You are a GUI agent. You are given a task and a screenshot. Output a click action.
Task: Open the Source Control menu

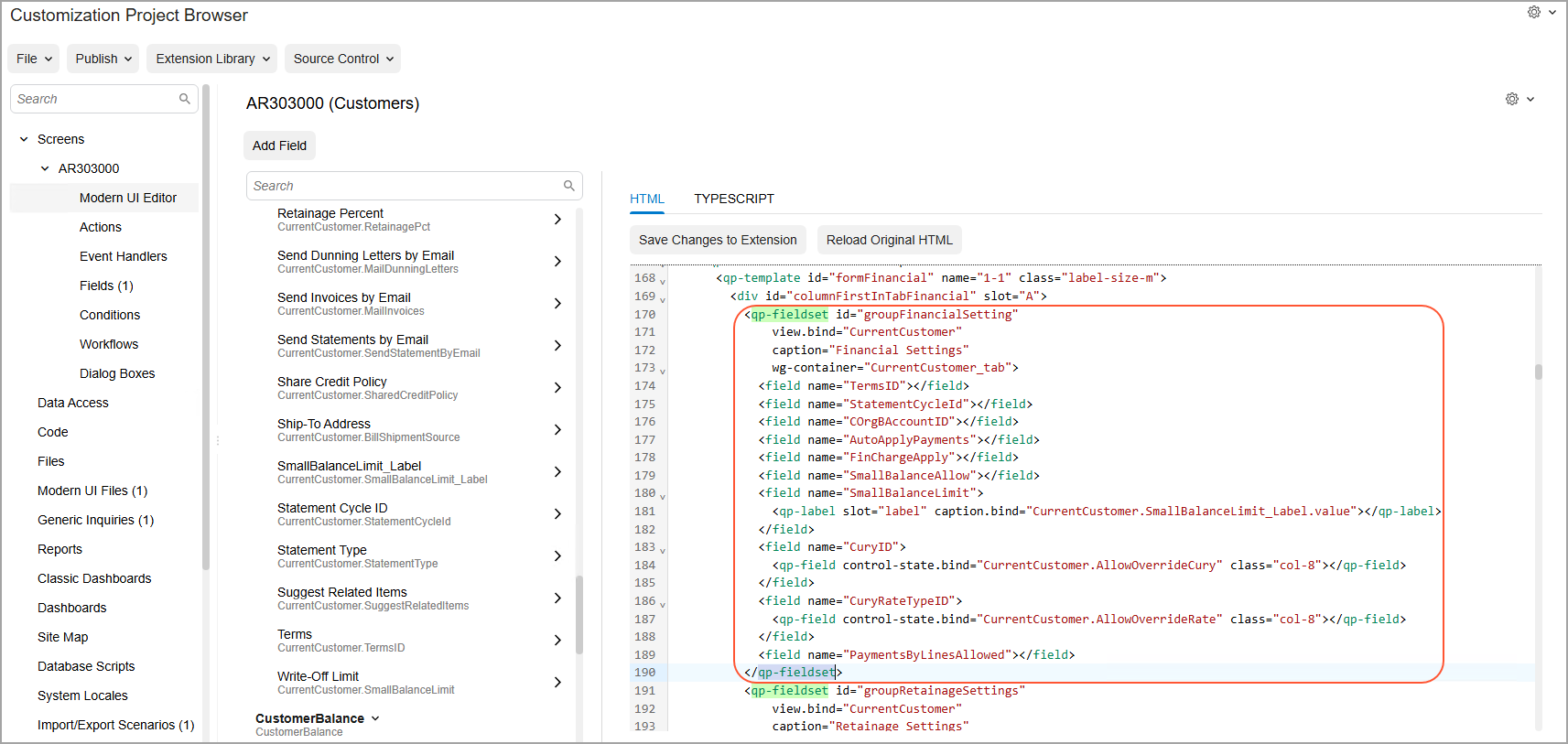[342, 59]
